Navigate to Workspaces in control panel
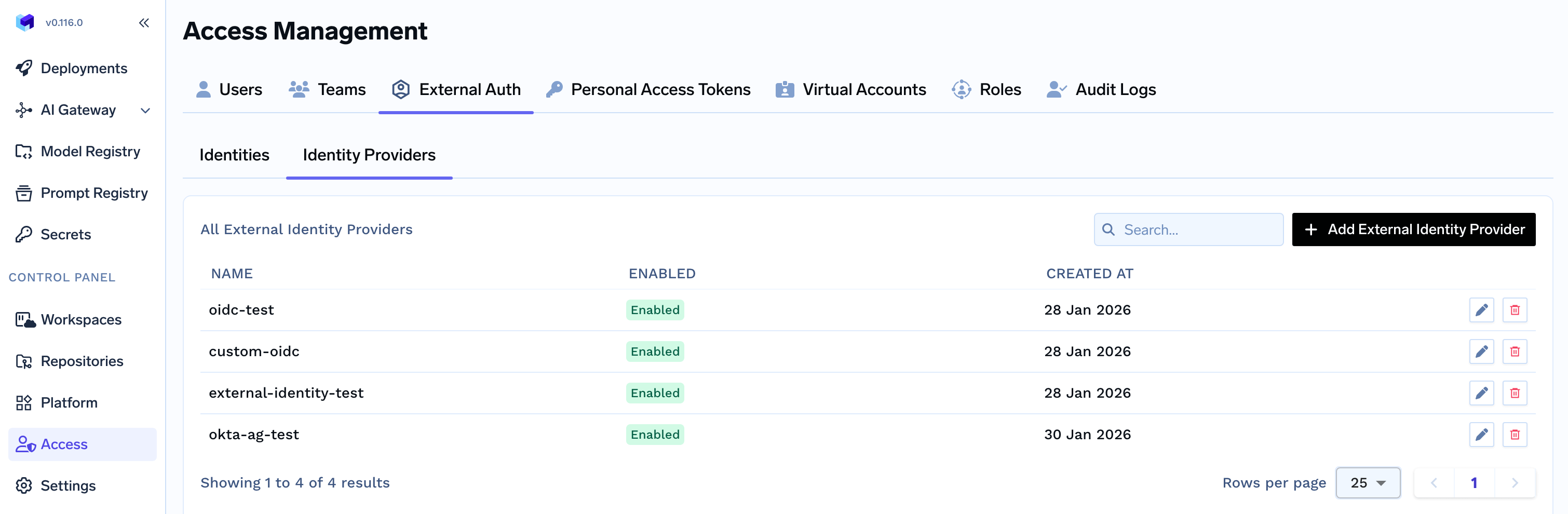 click(80, 320)
